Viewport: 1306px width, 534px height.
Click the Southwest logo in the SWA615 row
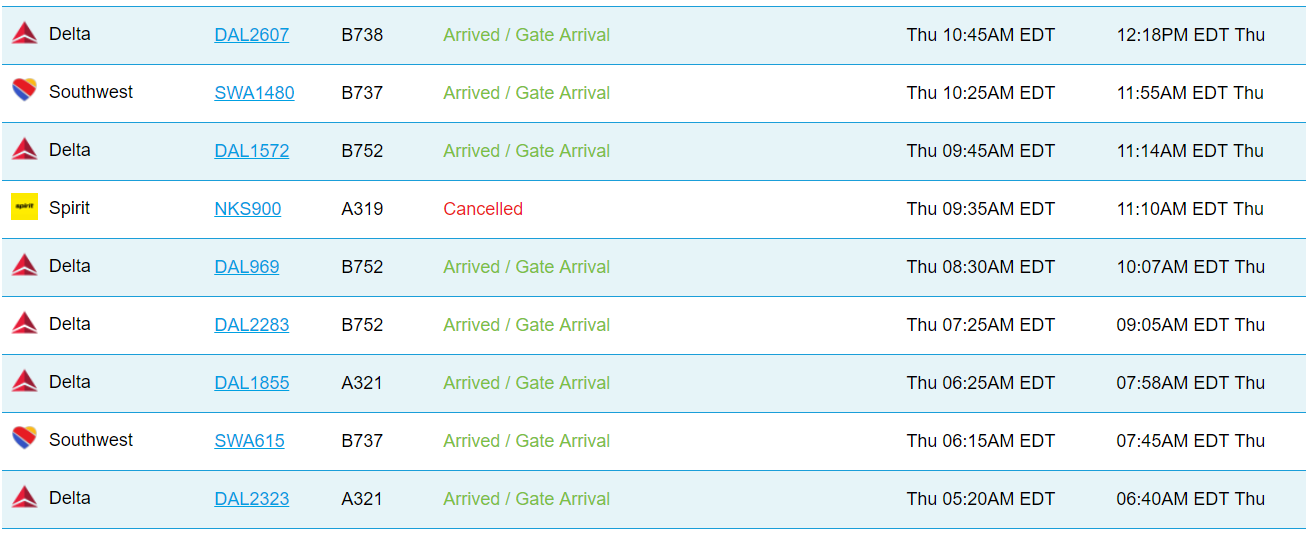point(24,439)
